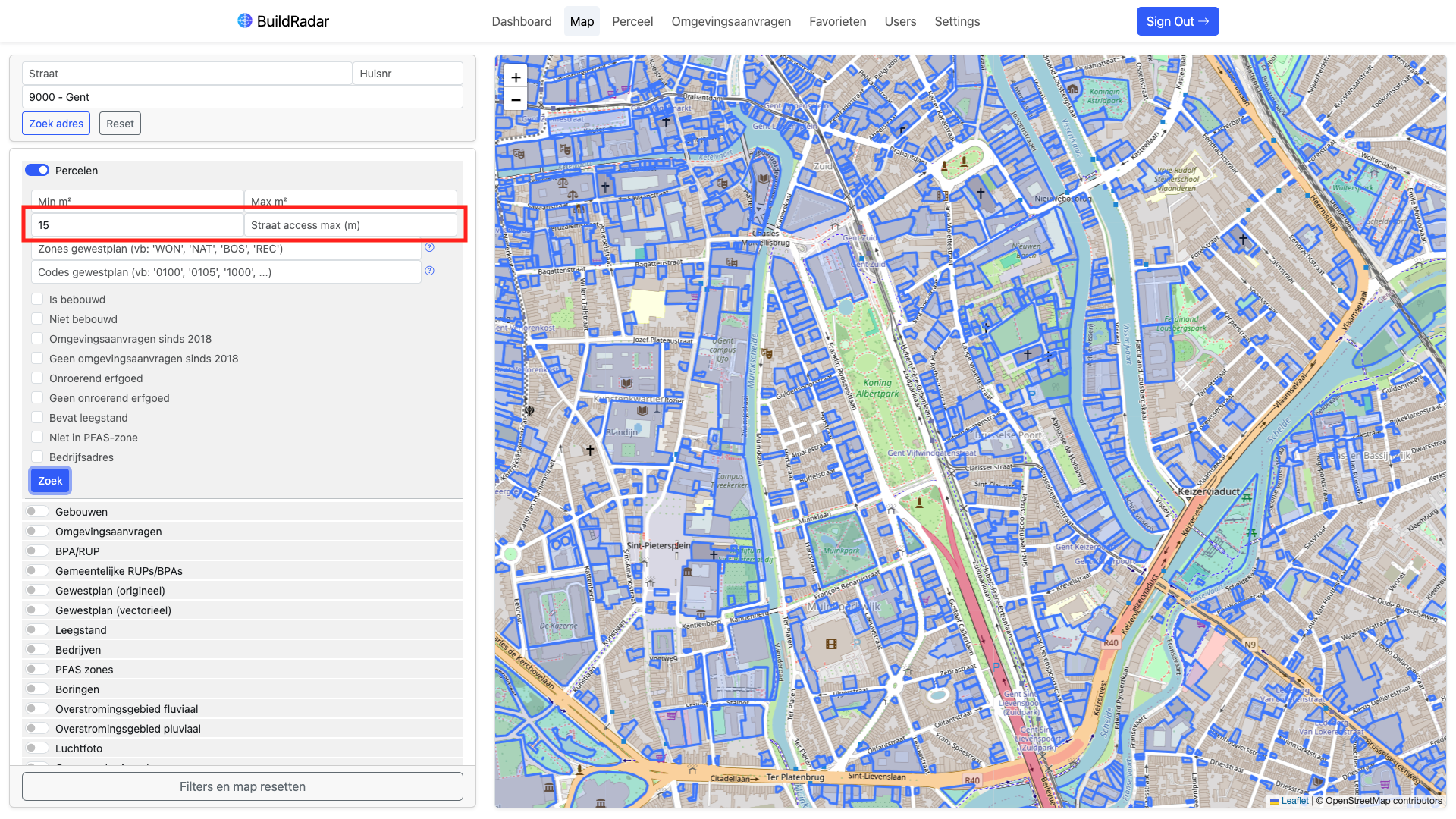Enable the Gebouwen layer toggle
Viewport: 1456px width, 819px height.
(37, 511)
